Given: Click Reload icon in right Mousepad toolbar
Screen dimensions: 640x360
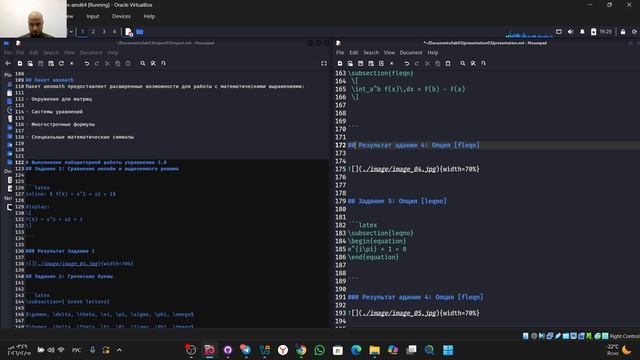Looking at the screenshot, I should point(381,63).
